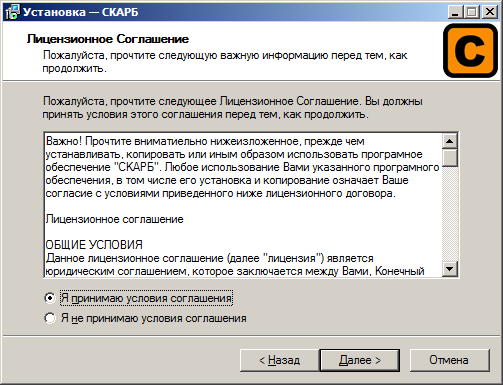Click the title bar text 'Установка — СКАРБ'
Viewport: 503px width, 385px height.
(80, 12)
